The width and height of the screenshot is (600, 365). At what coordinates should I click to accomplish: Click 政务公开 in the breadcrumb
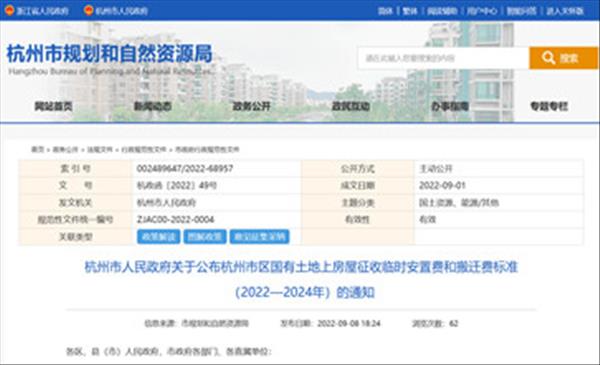pos(65,149)
